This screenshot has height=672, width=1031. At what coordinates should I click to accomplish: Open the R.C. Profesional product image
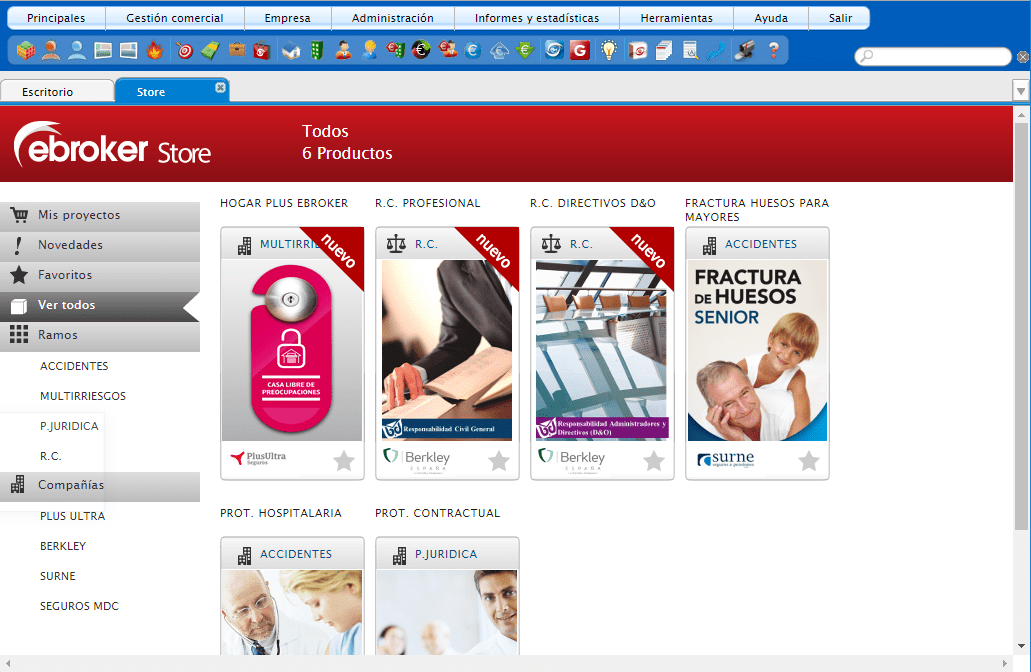(x=447, y=350)
